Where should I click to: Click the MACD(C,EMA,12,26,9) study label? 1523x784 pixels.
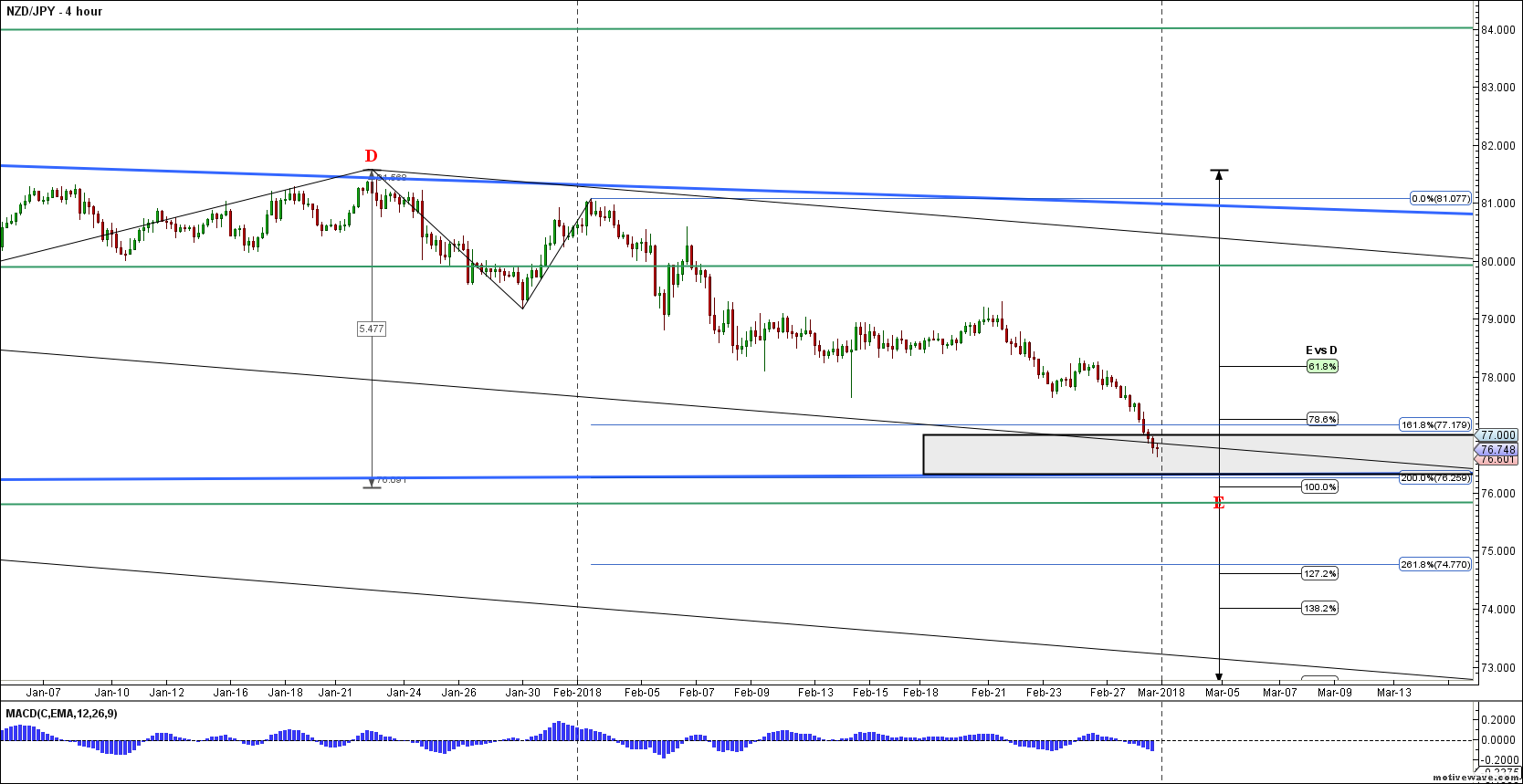tap(62, 714)
